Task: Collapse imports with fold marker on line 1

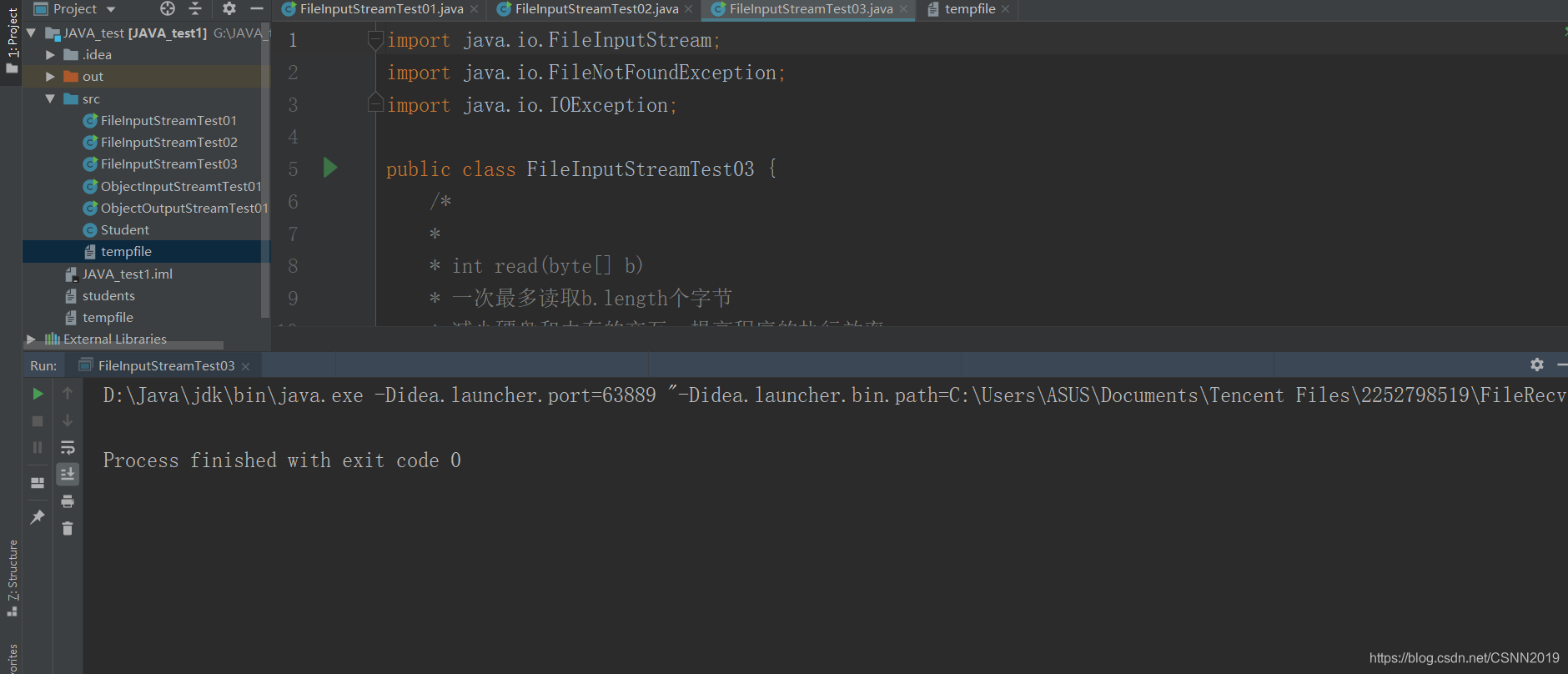Action: [x=375, y=39]
